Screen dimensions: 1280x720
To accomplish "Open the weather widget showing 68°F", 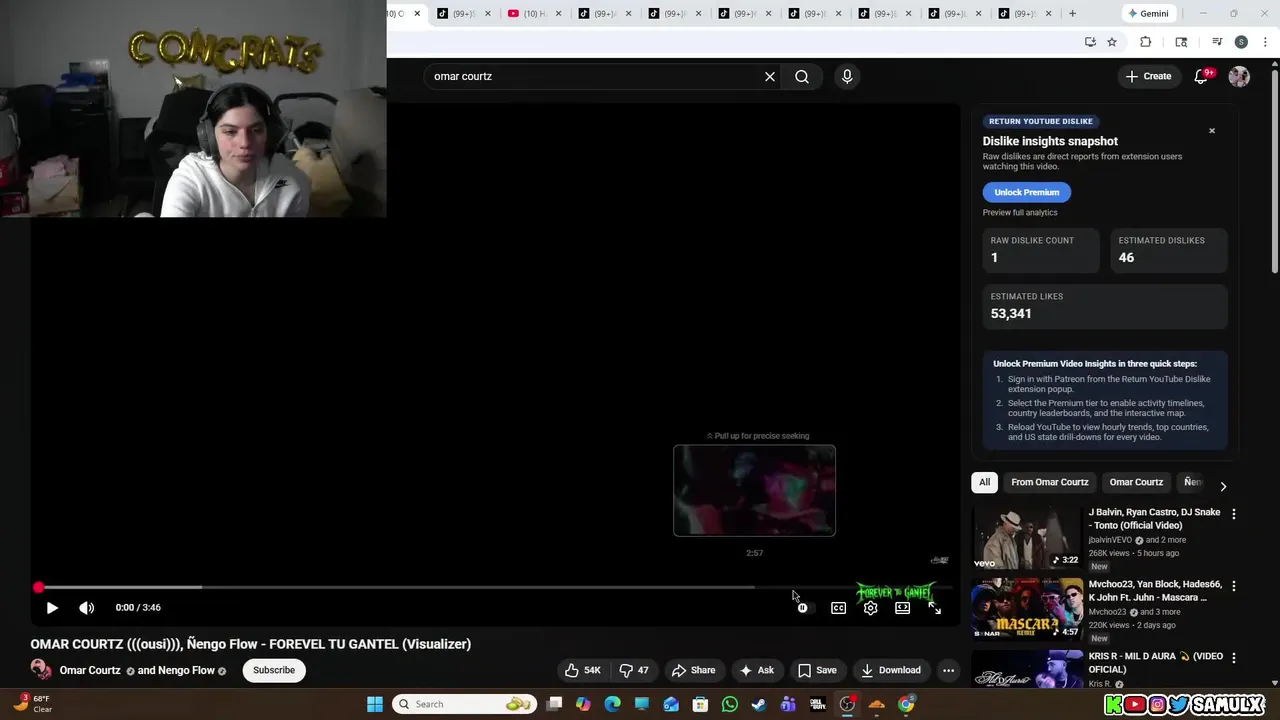I will coord(31,704).
